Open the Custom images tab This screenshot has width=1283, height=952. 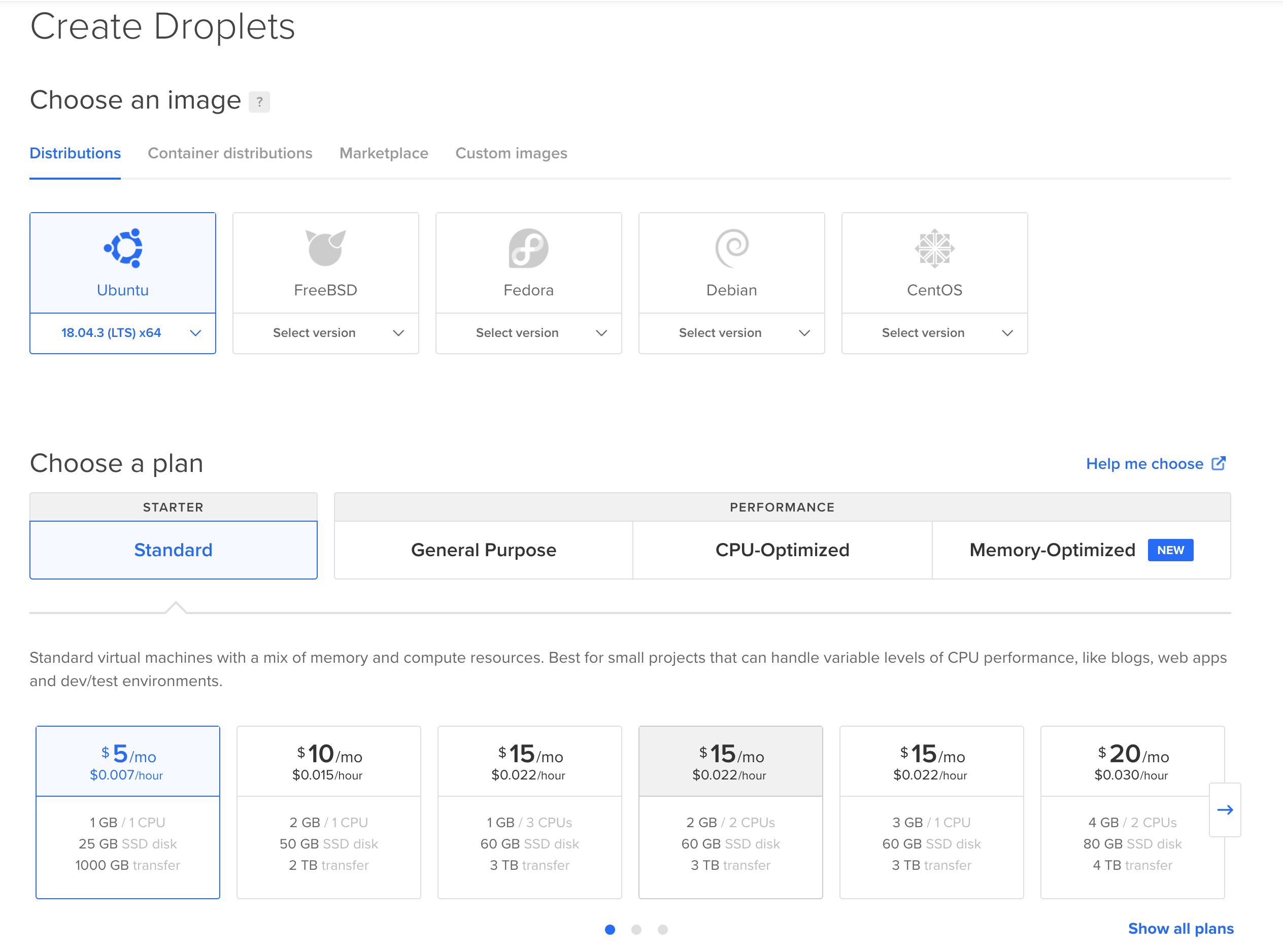pyautogui.click(x=511, y=153)
